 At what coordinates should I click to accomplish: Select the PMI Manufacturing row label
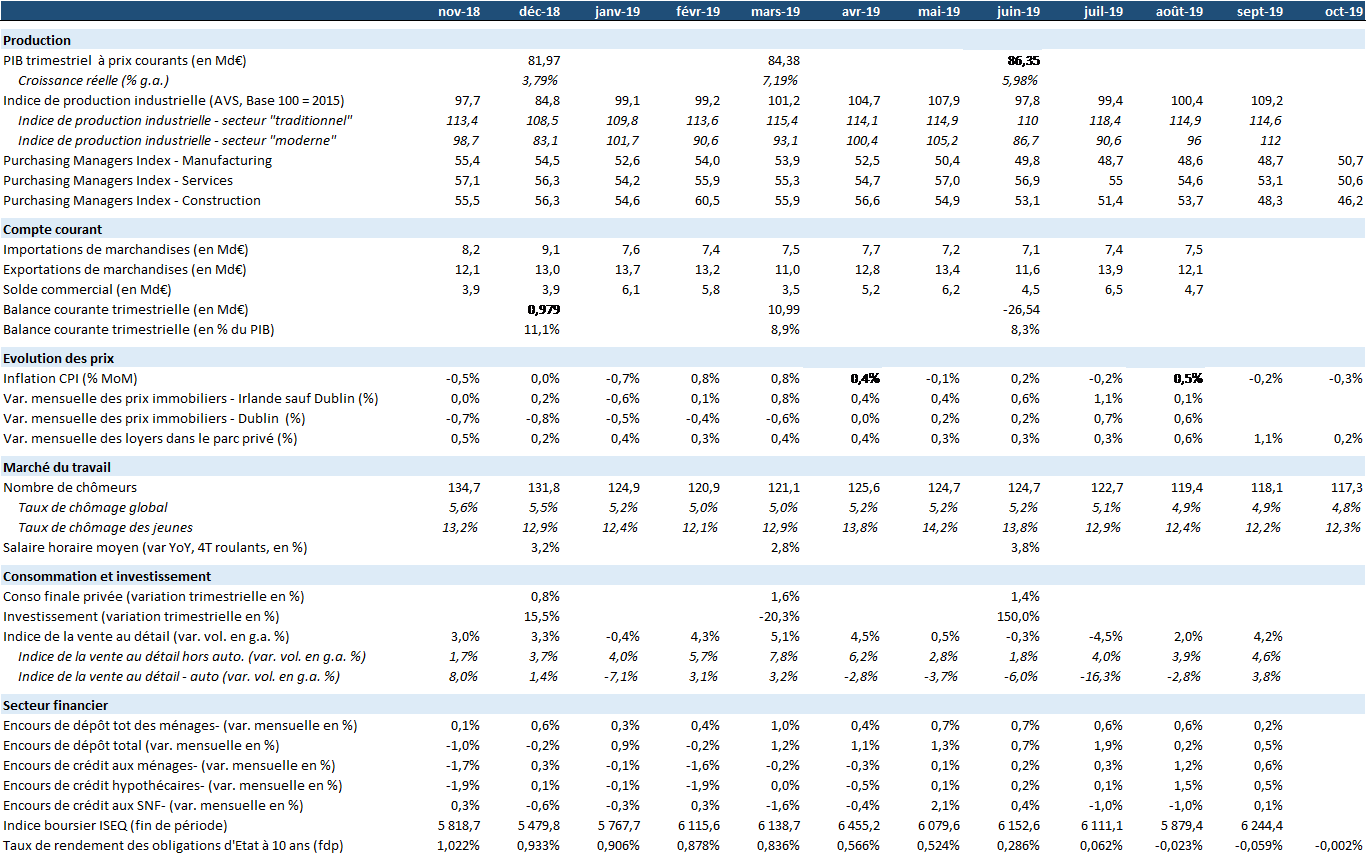coord(137,160)
